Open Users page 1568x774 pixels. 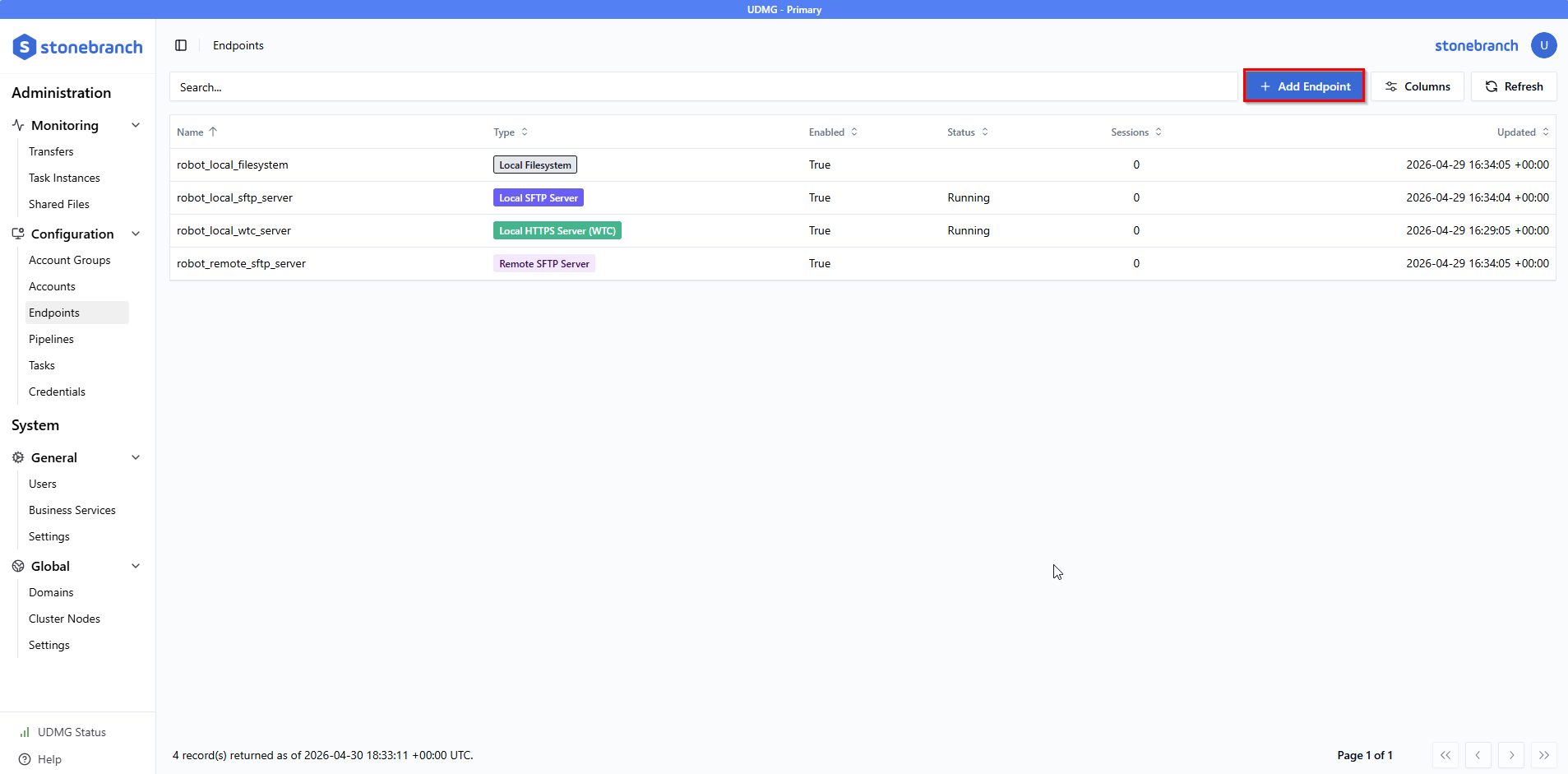click(x=43, y=484)
